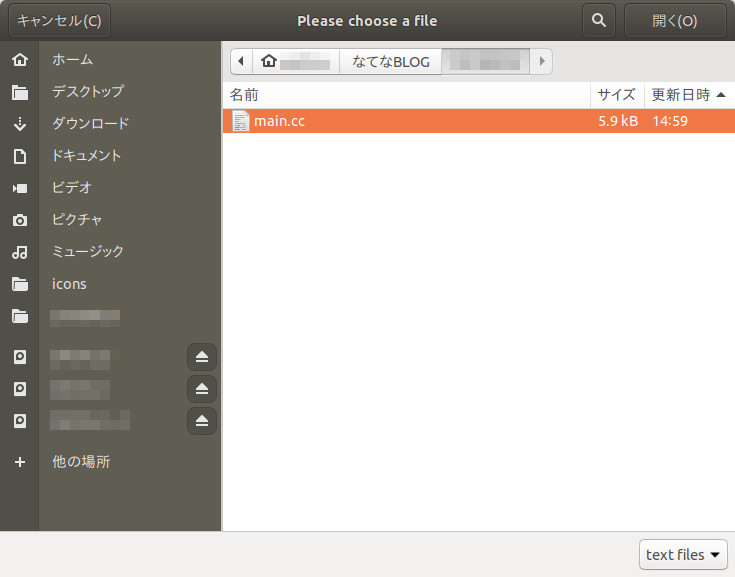Click the folder icon beside icons bookmark
The image size is (735, 577).
click(20, 284)
